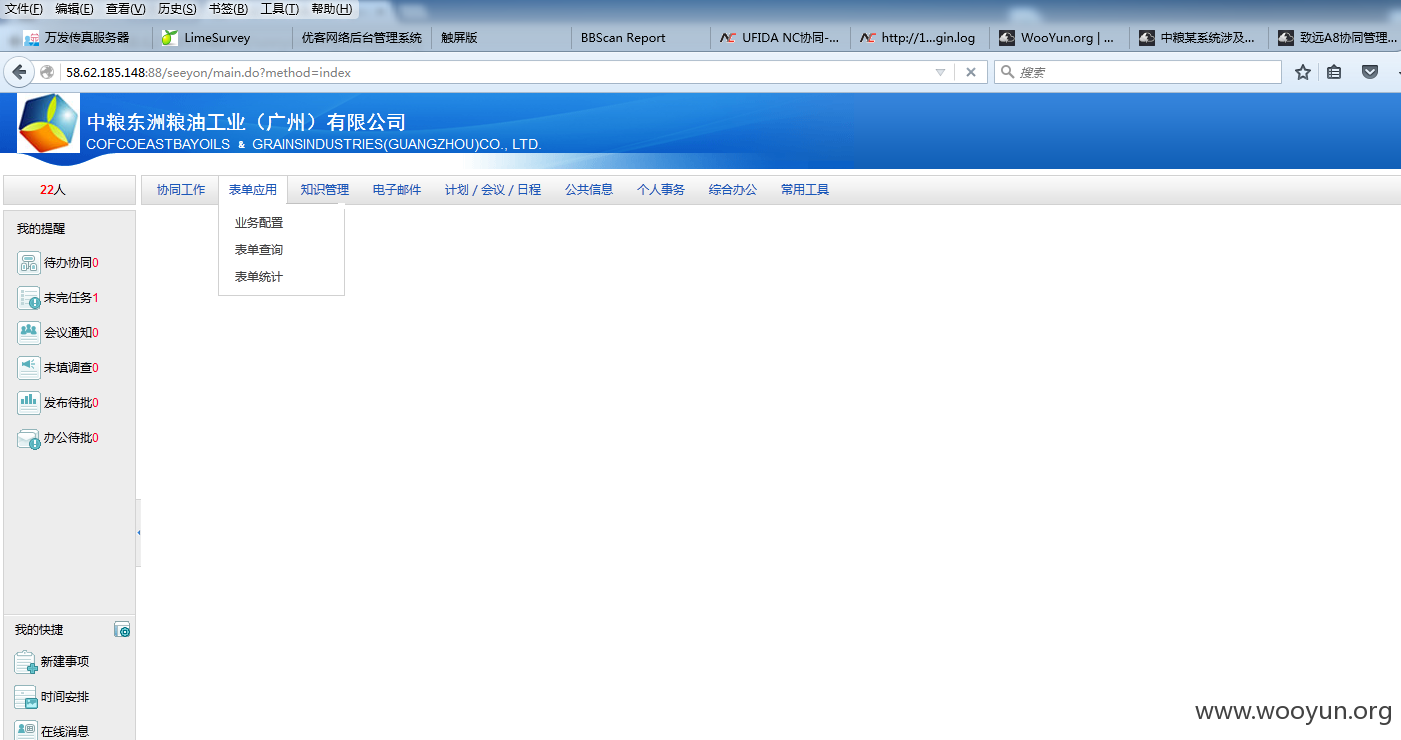The image size is (1401, 740).
Task: Open the 知识管理 navigation menu
Action: [x=325, y=190]
